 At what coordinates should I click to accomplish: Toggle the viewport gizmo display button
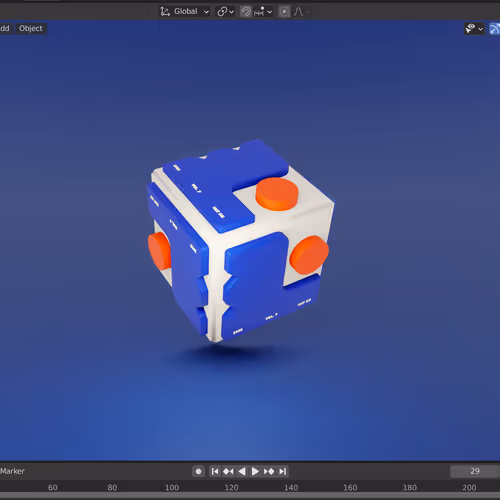tap(494, 29)
